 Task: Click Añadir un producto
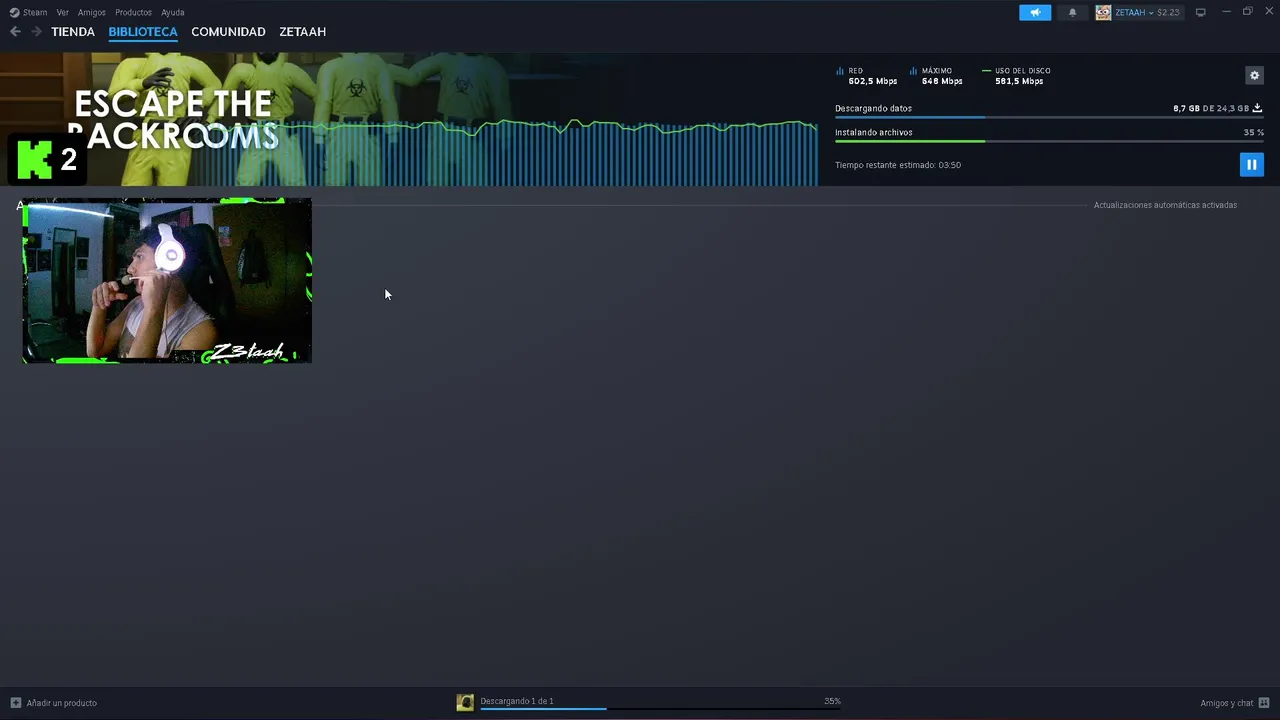click(x=62, y=703)
